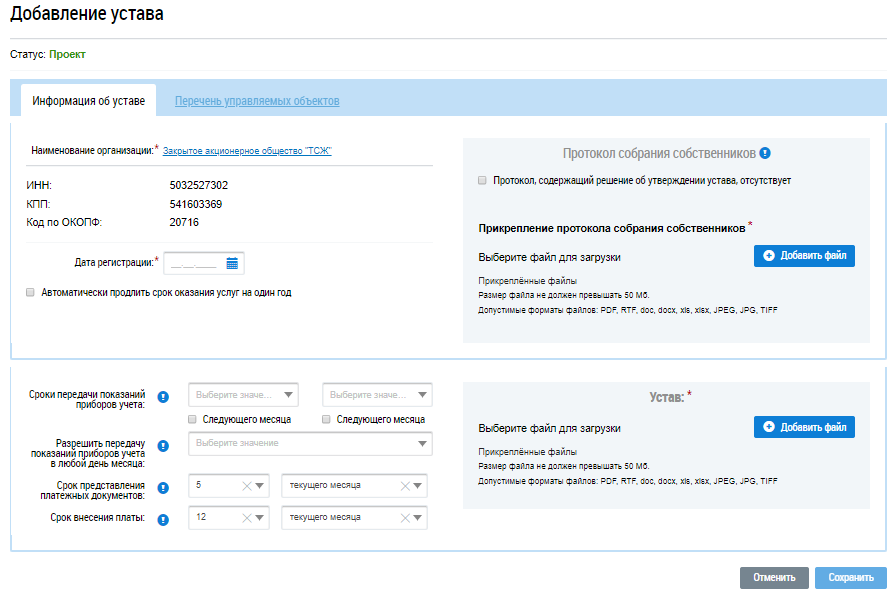Switch to Перечень управляемых объектов tab

pos(257,101)
